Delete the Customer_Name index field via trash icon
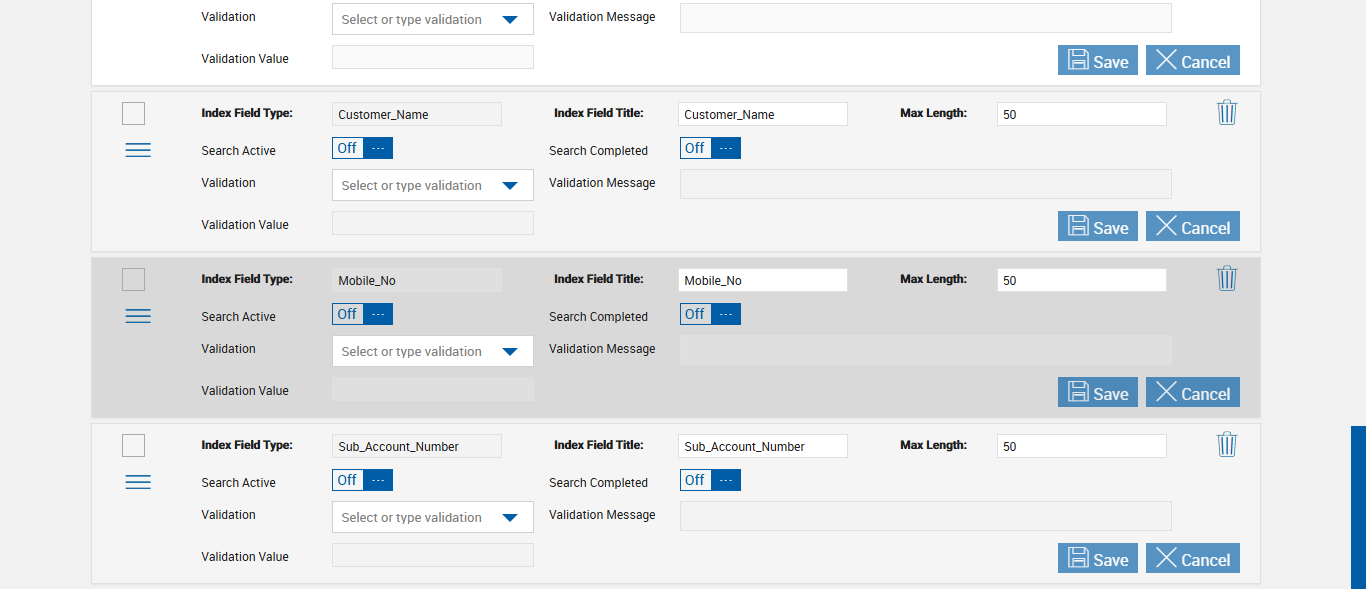Image resolution: width=1366 pixels, height=589 pixels. [x=1227, y=113]
